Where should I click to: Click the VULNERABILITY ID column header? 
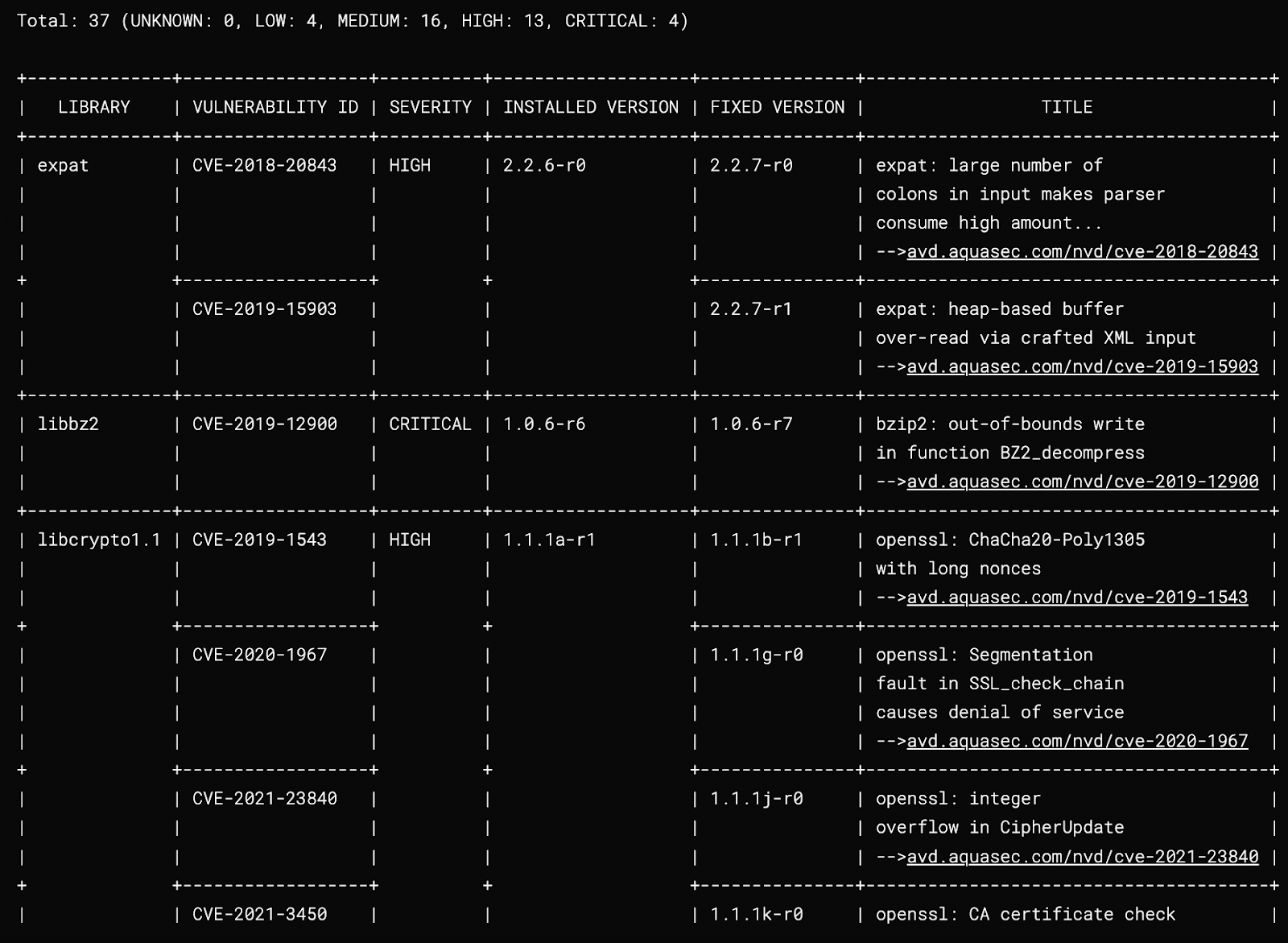pos(275,107)
